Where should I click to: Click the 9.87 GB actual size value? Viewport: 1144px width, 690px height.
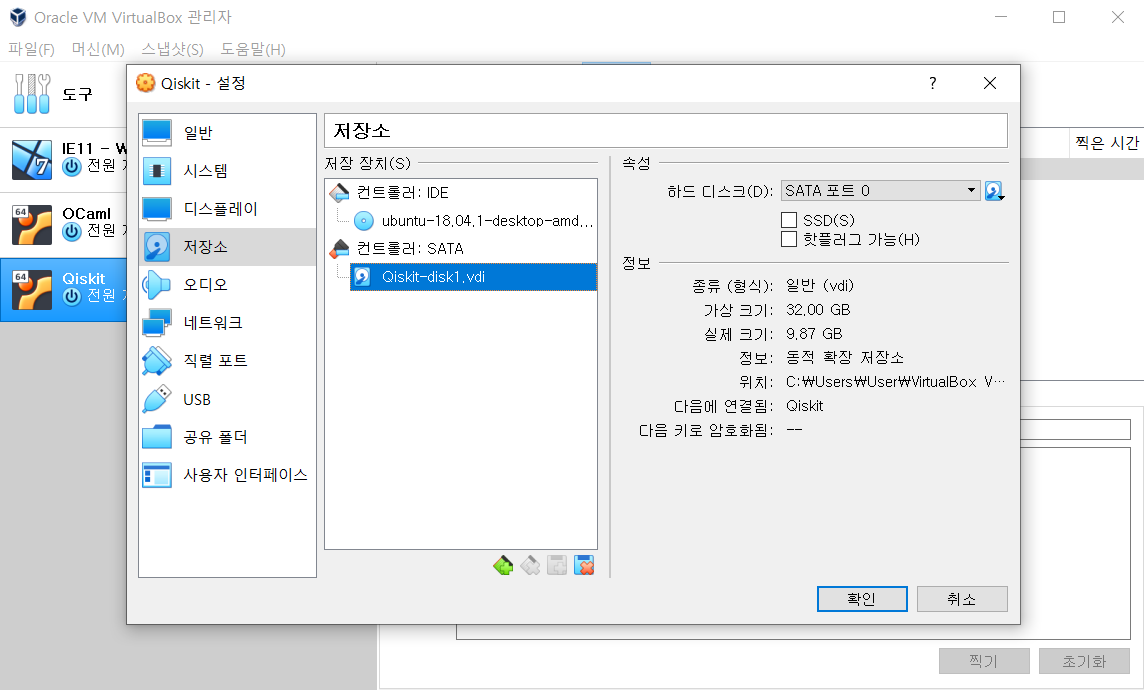pos(814,334)
